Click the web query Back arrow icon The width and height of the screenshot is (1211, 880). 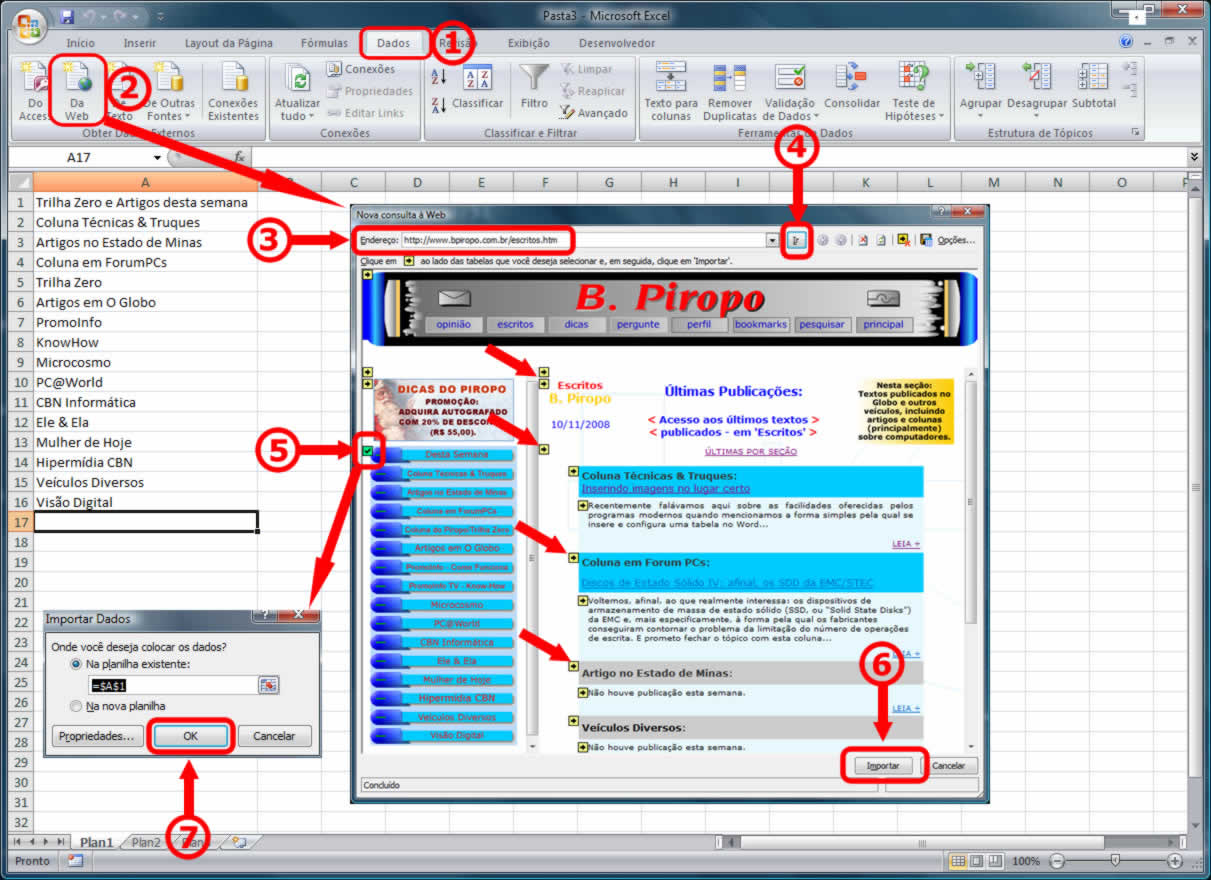point(823,240)
